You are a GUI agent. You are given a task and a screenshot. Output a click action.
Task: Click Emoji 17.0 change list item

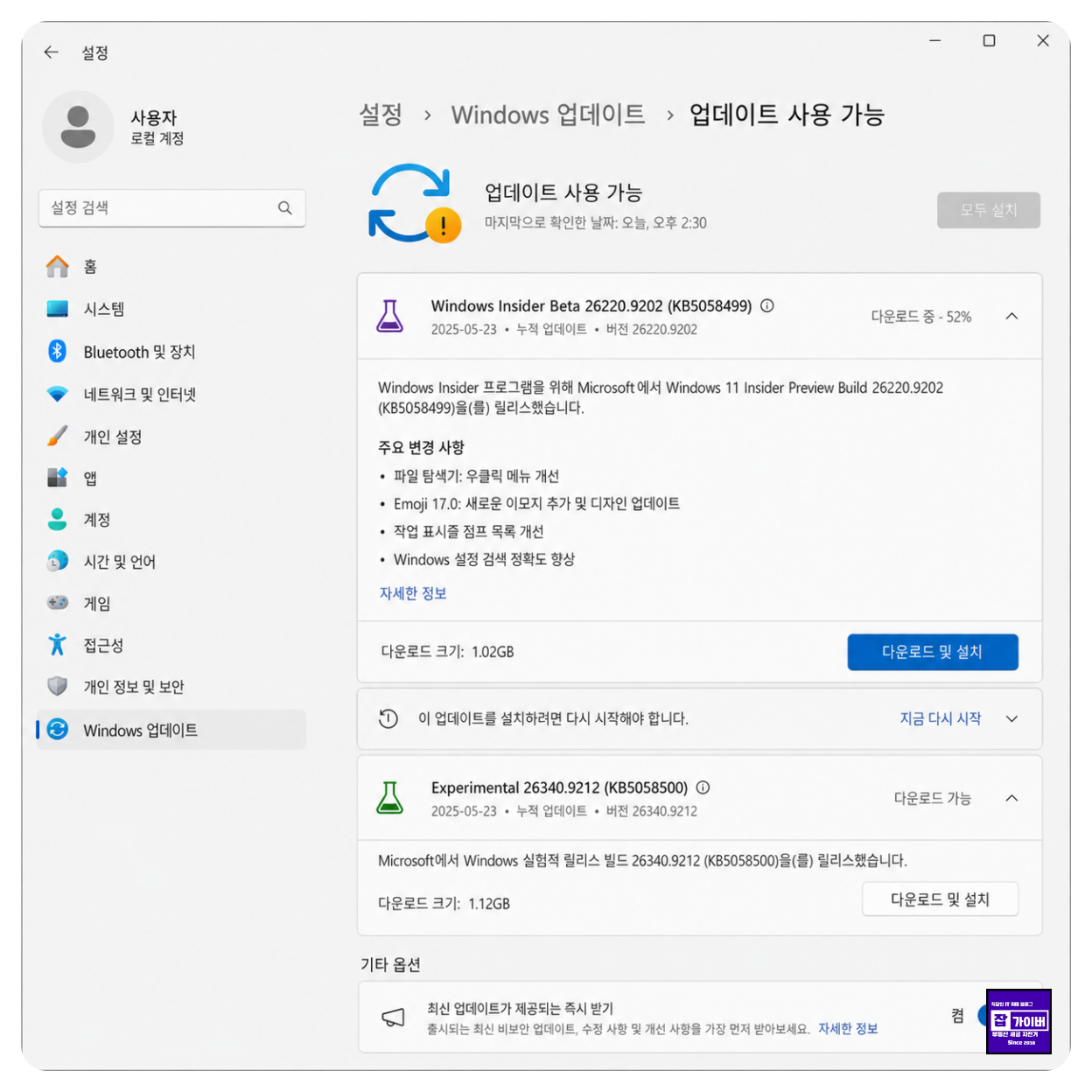point(536,504)
